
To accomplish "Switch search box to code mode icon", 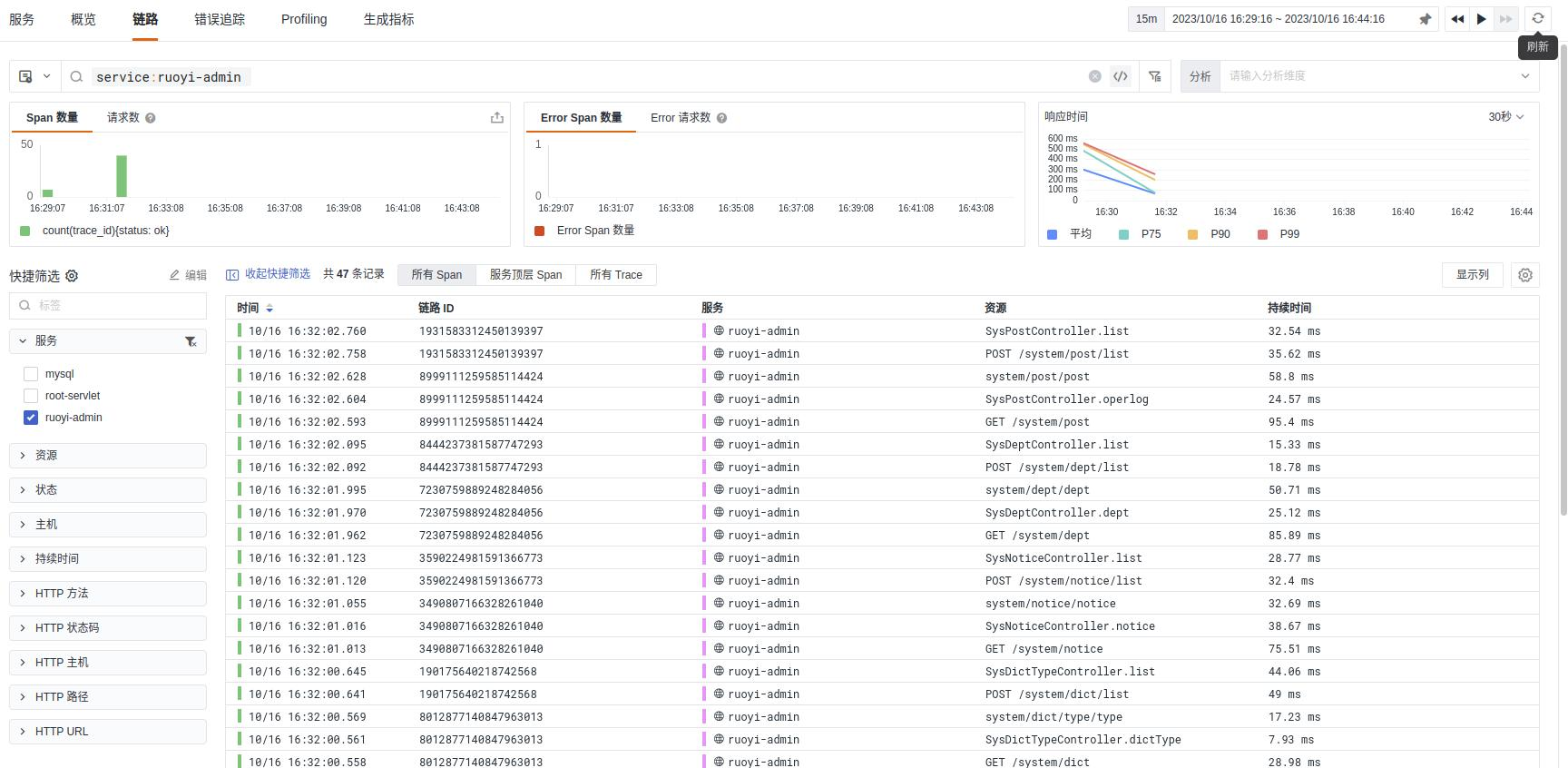I will click(1121, 76).
